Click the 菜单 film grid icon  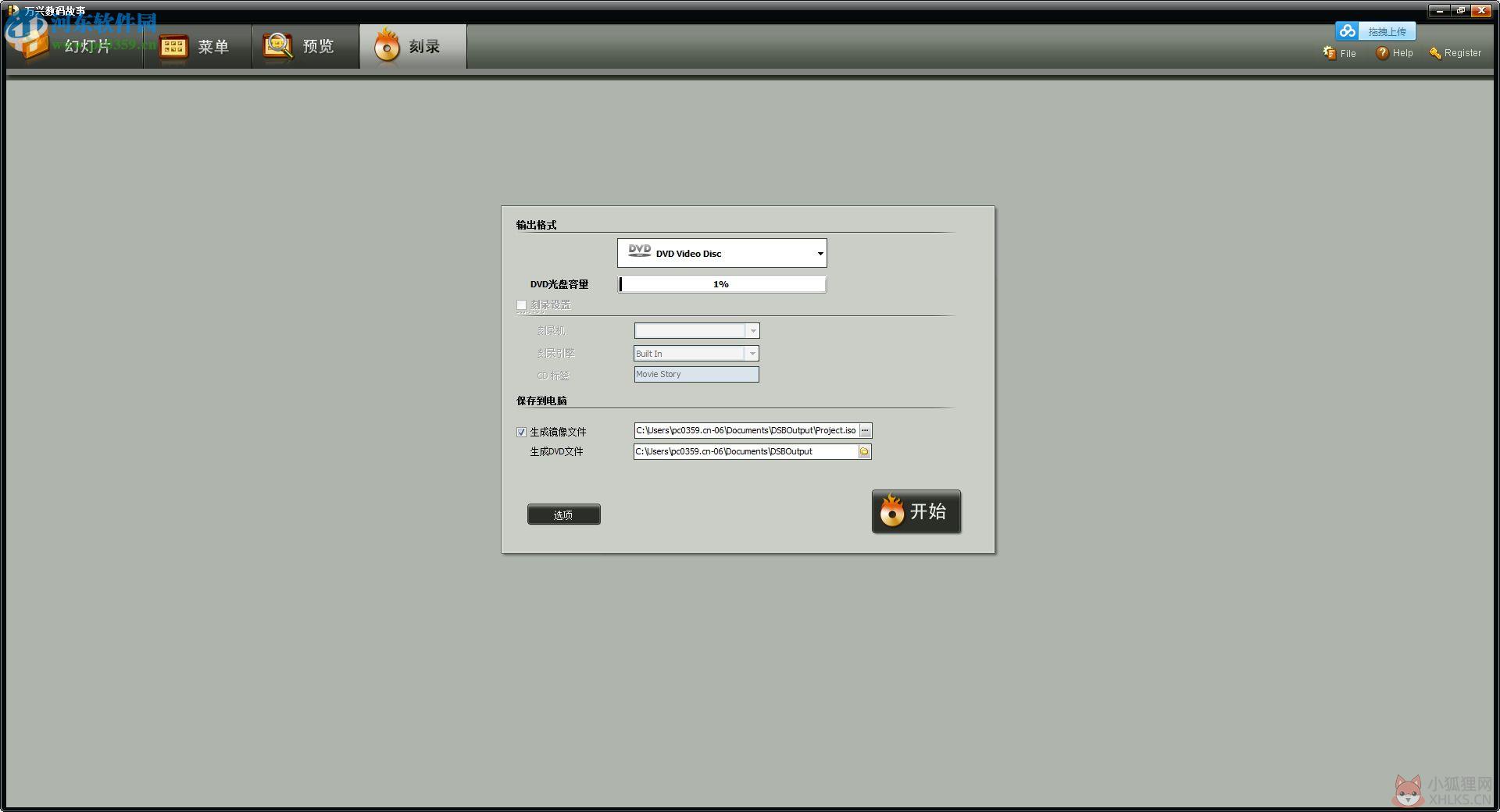tap(173, 47)
